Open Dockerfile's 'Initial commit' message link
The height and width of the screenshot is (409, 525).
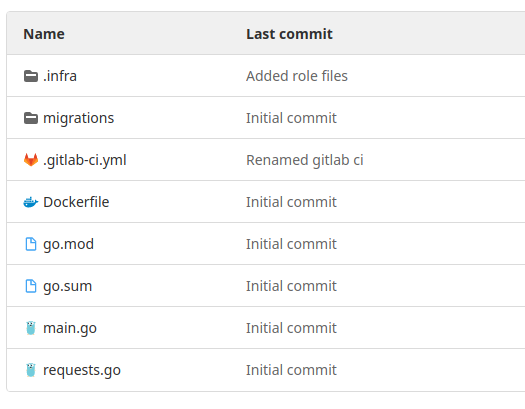pyautogui.click(x=291, y=202)
